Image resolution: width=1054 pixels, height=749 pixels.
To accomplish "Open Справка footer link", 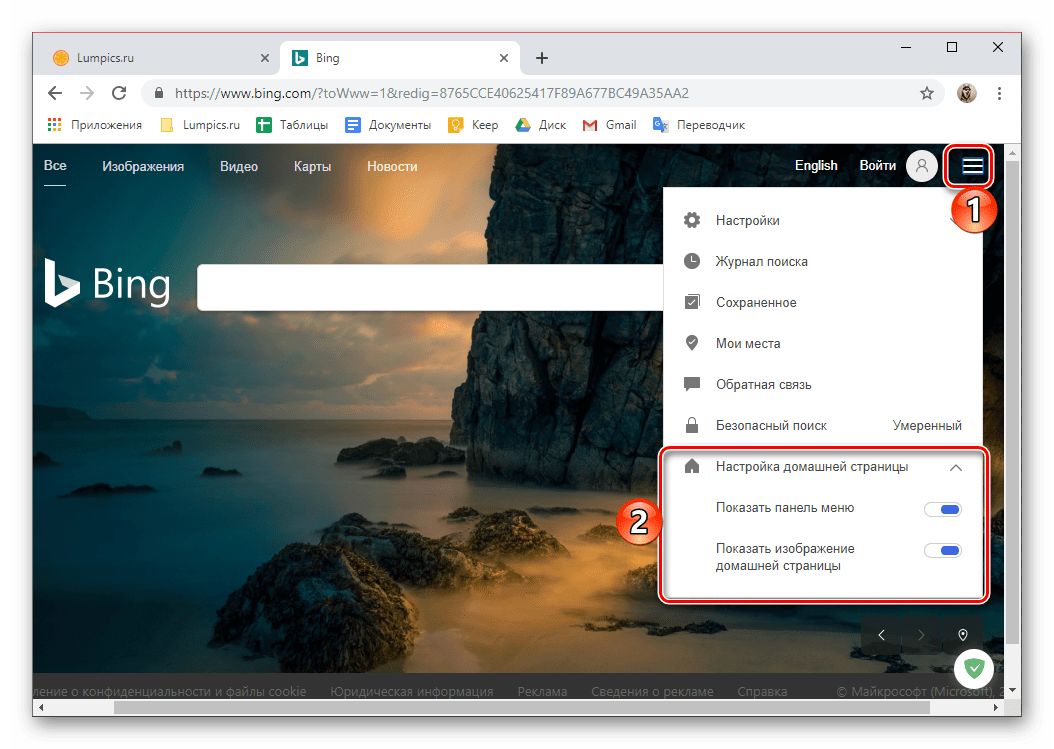I will pyautogui.click(x=762, y=691).
